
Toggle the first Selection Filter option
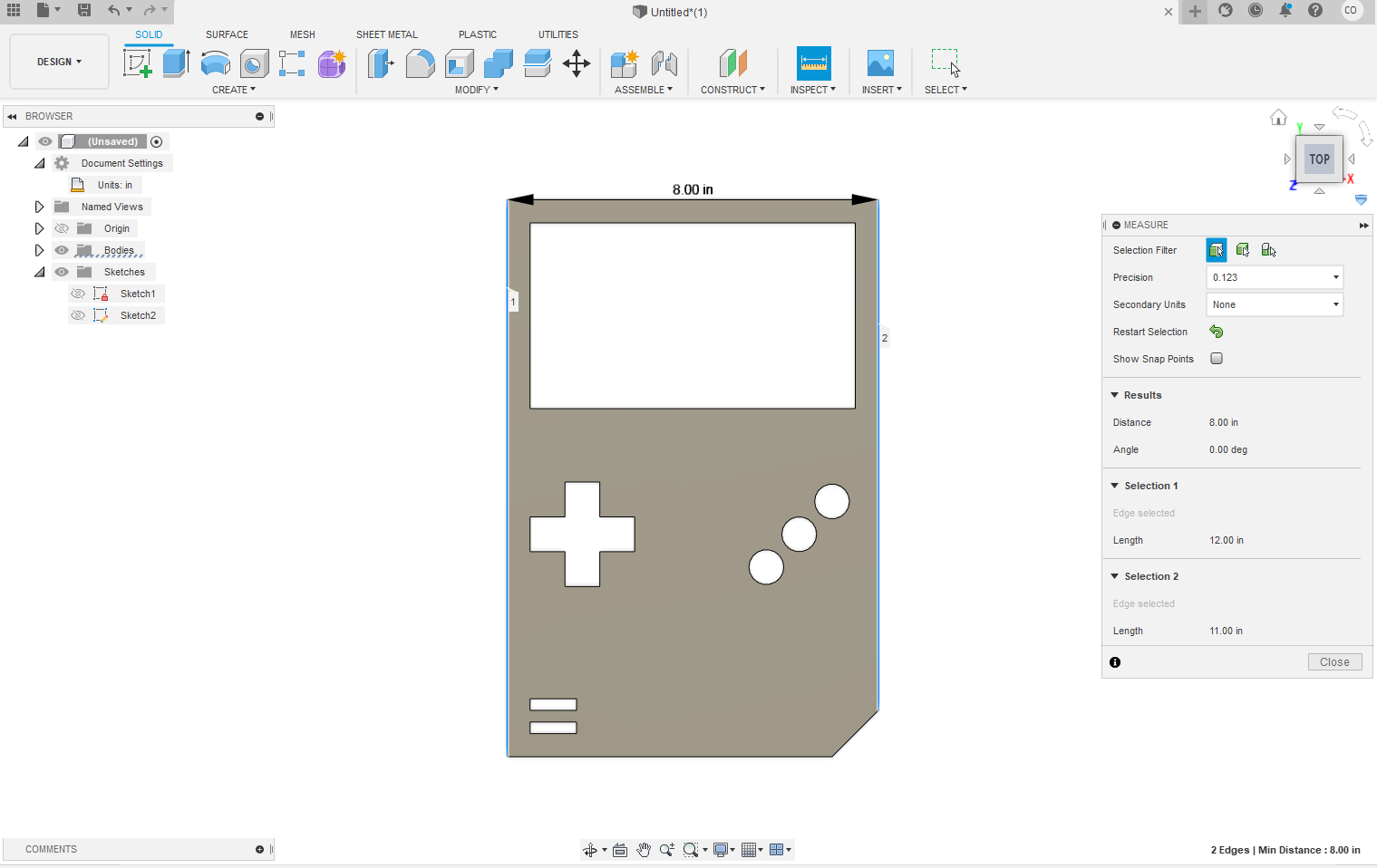click(1217, 250)
